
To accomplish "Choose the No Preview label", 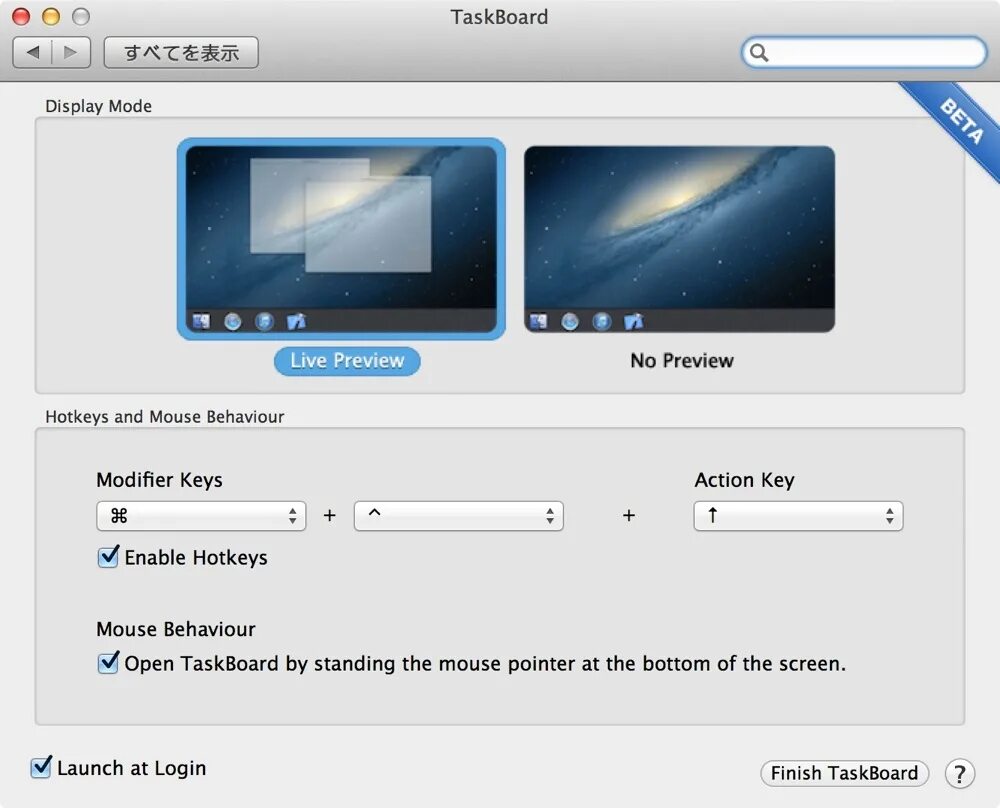I will pos(682,361).
